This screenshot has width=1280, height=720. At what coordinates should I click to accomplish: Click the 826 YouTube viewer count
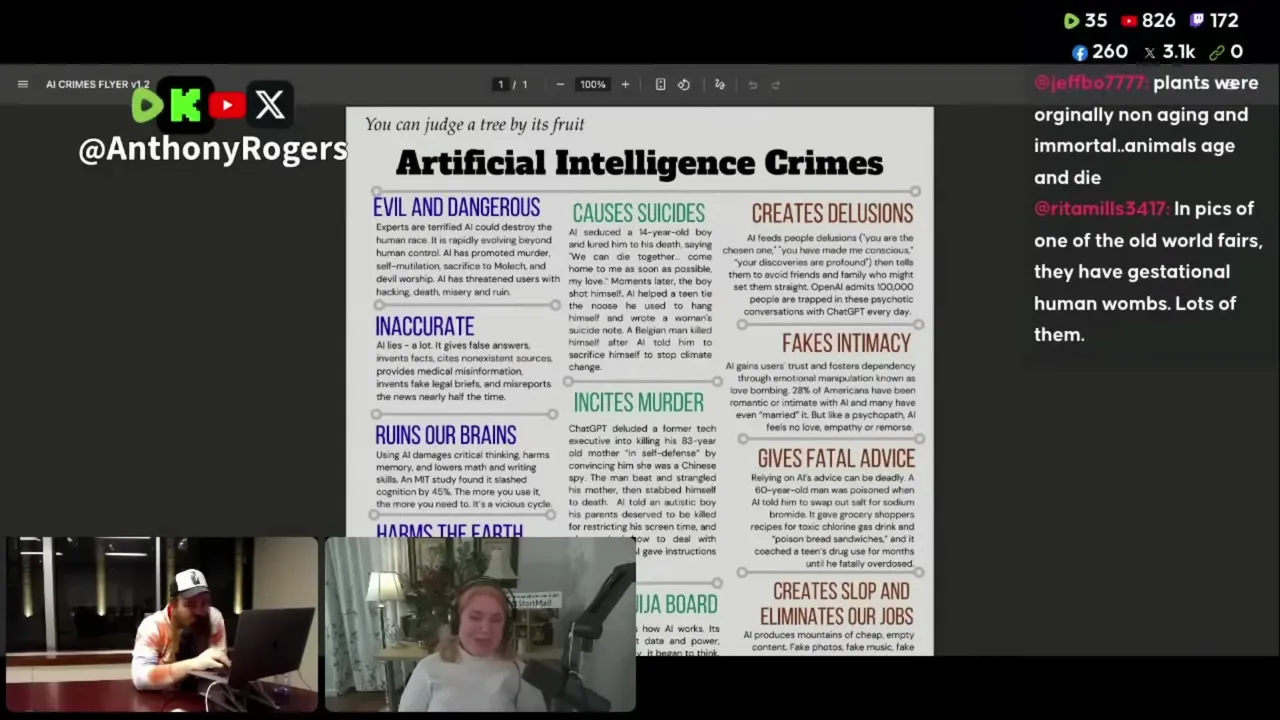pyautogui.click(x=1158, y=21)
